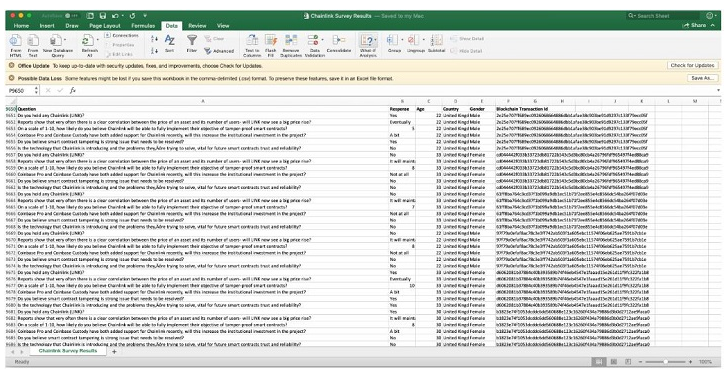The width and height of the screenshot is (727, 369).
Task: Open the Review ribbon tab
Action: (x=197, y=26)
